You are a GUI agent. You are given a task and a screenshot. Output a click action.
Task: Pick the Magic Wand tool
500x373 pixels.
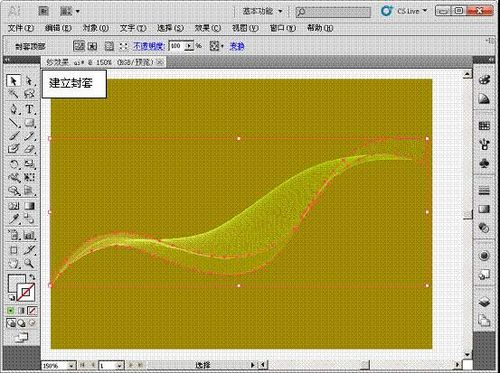pos(13,94)
